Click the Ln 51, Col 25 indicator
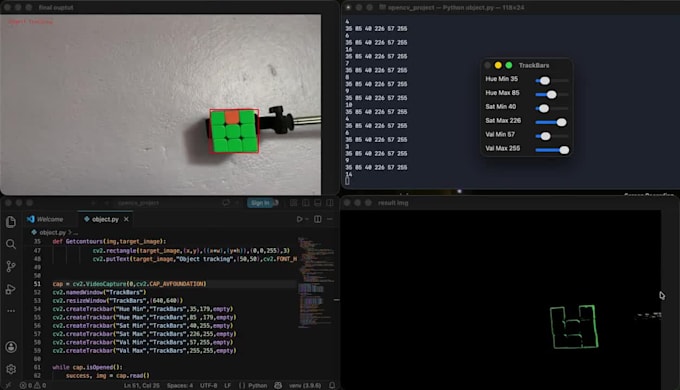 pos(142,385)
